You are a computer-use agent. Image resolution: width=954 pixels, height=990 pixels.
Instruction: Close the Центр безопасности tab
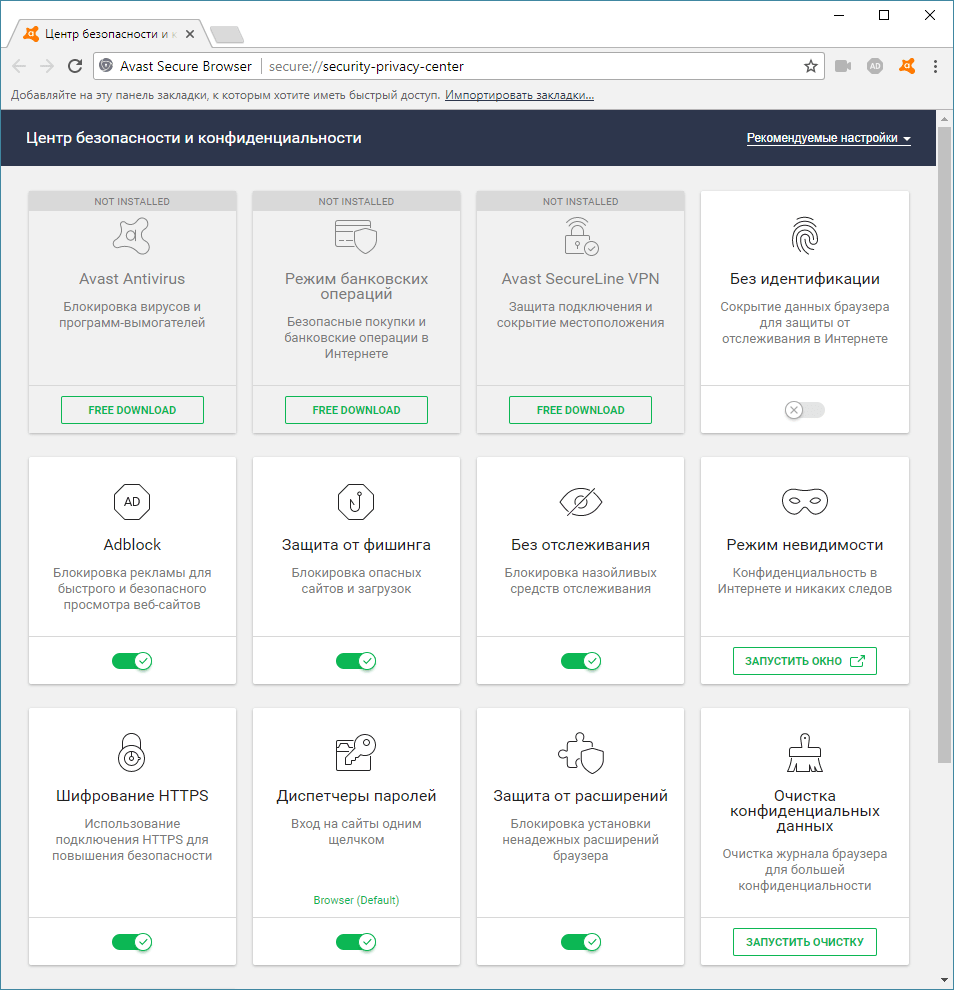point(190,34)
